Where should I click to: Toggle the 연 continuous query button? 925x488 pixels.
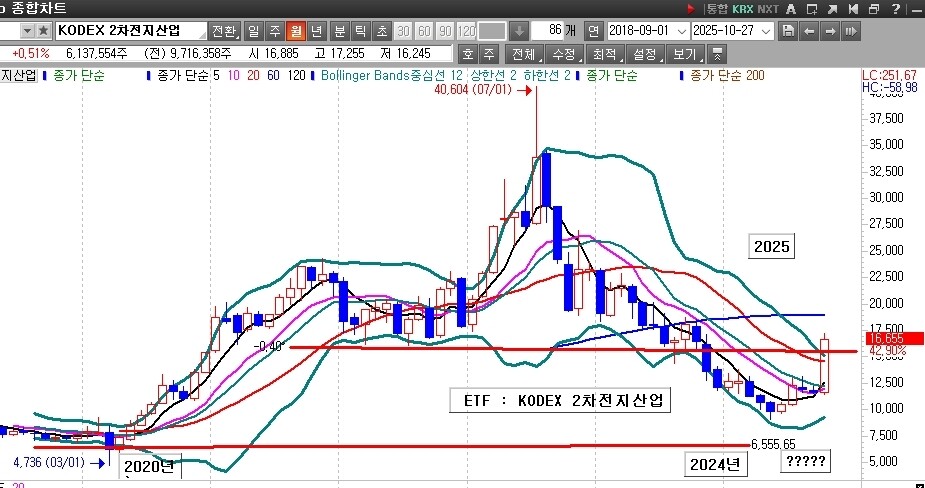pos(593,31)
